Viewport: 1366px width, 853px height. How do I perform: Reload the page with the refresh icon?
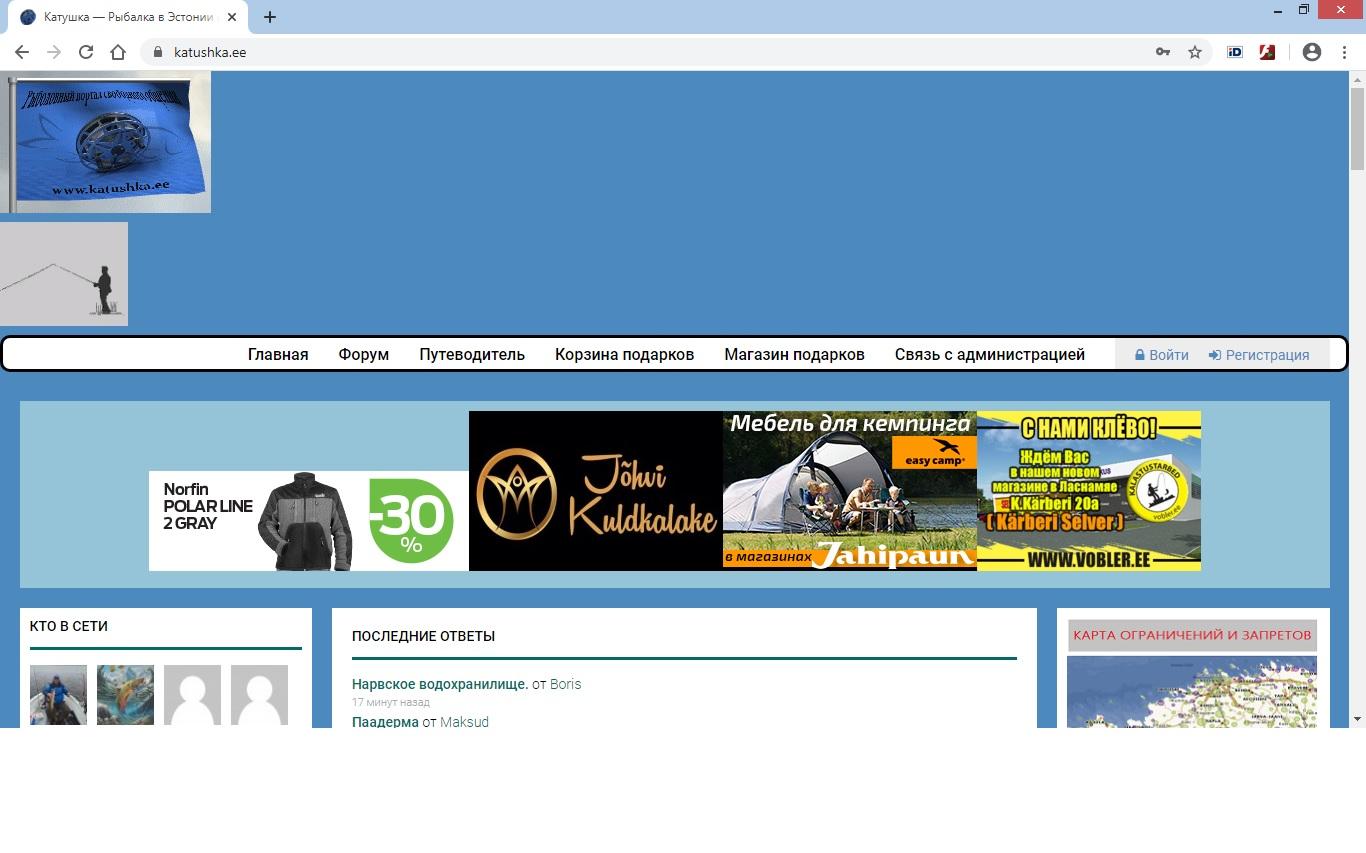[x=86, y=52]
